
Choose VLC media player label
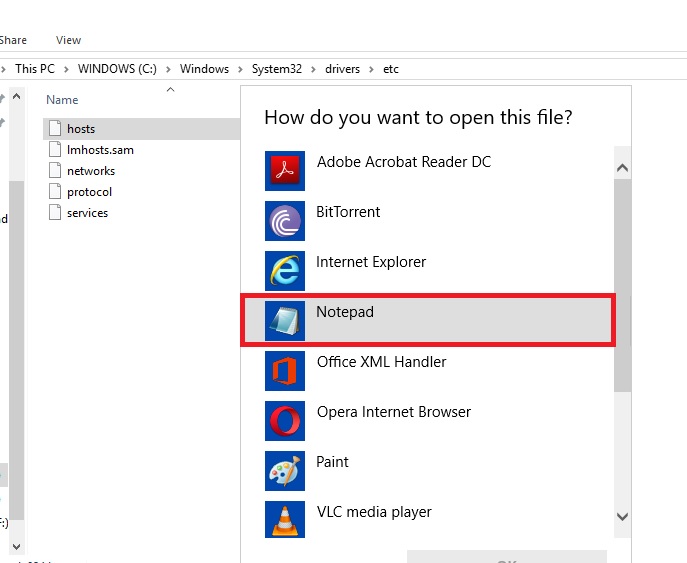[x=374, y=512]
